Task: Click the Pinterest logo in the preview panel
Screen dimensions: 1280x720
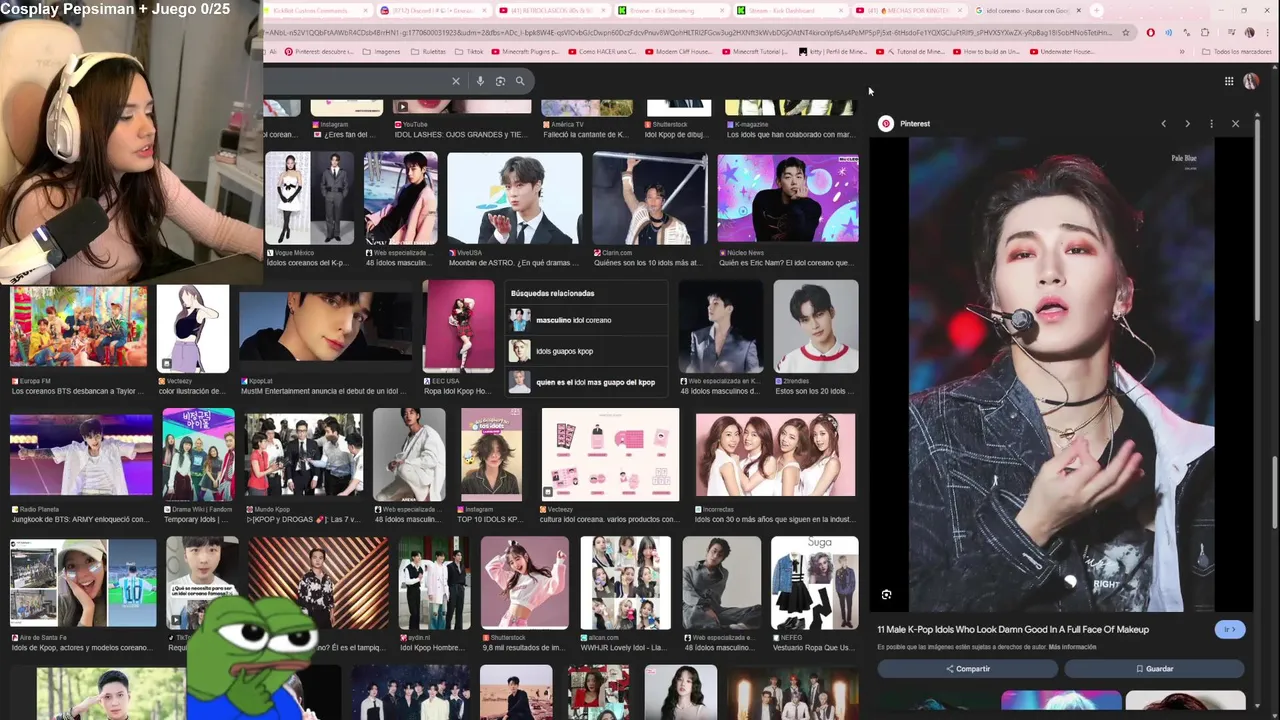Action: tap(886, 124)
